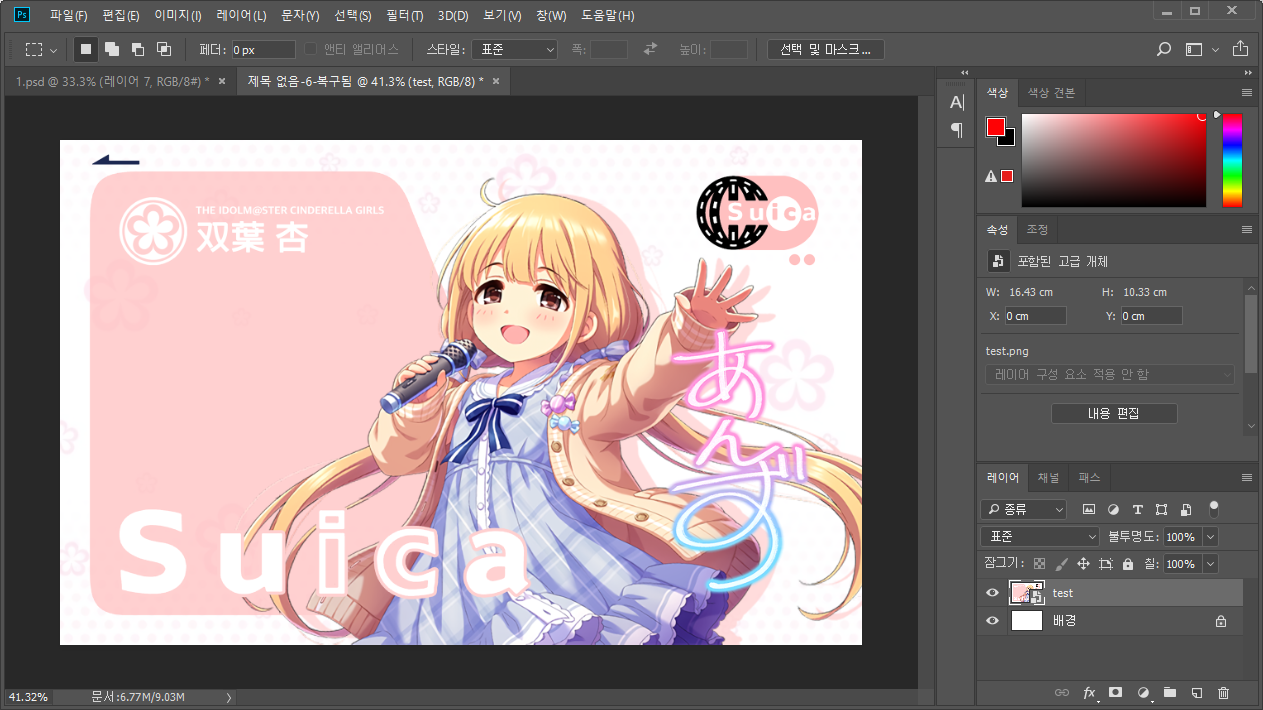Add a layer mask
The width and height of the screenshot is (1263, 710).
[1116, 692]
